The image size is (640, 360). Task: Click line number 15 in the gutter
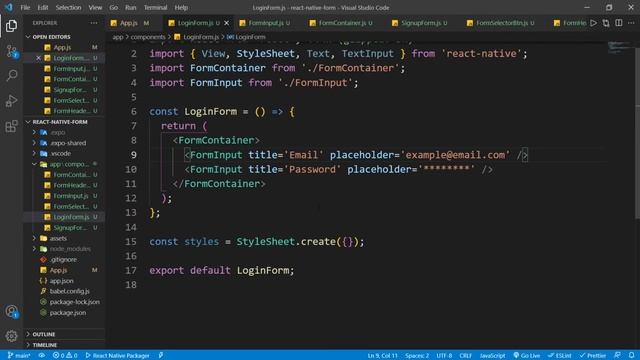tap(131, 242)
